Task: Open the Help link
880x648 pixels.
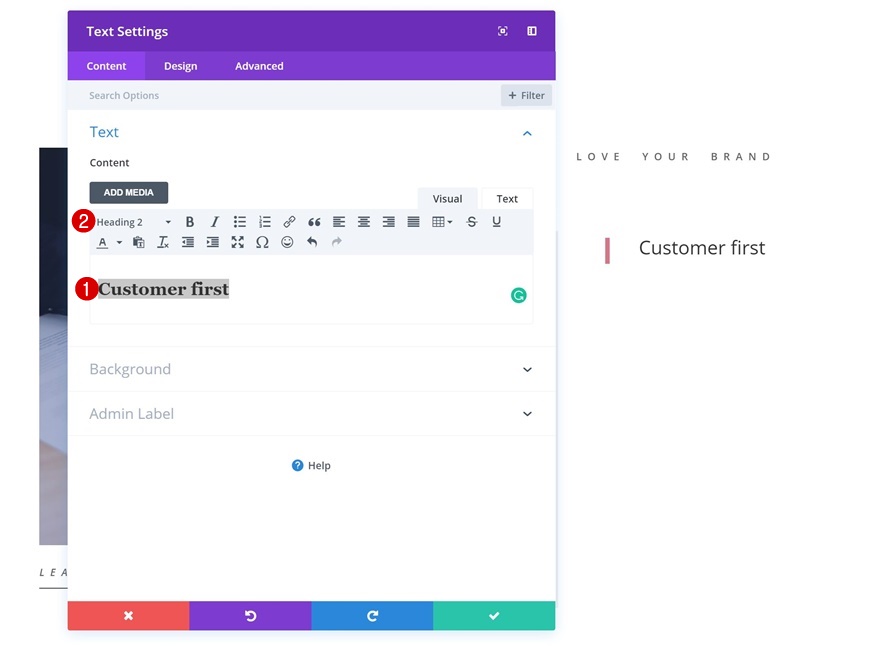Action: (x=311, y=466)
